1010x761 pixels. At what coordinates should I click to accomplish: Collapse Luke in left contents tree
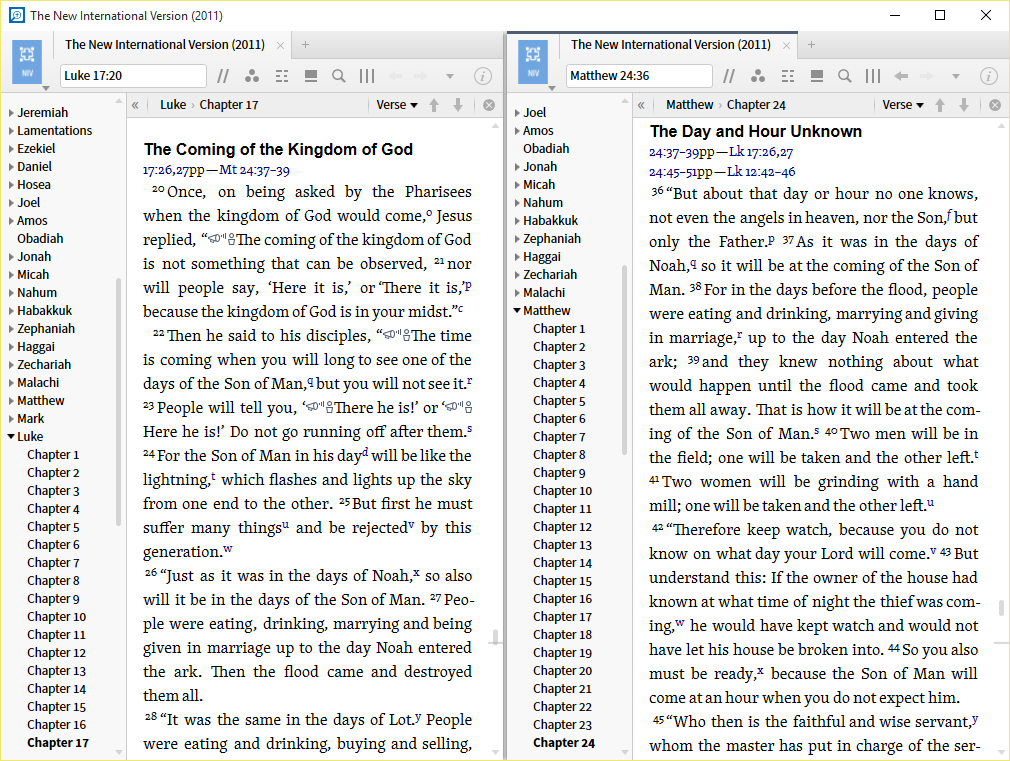pos(11,437)
